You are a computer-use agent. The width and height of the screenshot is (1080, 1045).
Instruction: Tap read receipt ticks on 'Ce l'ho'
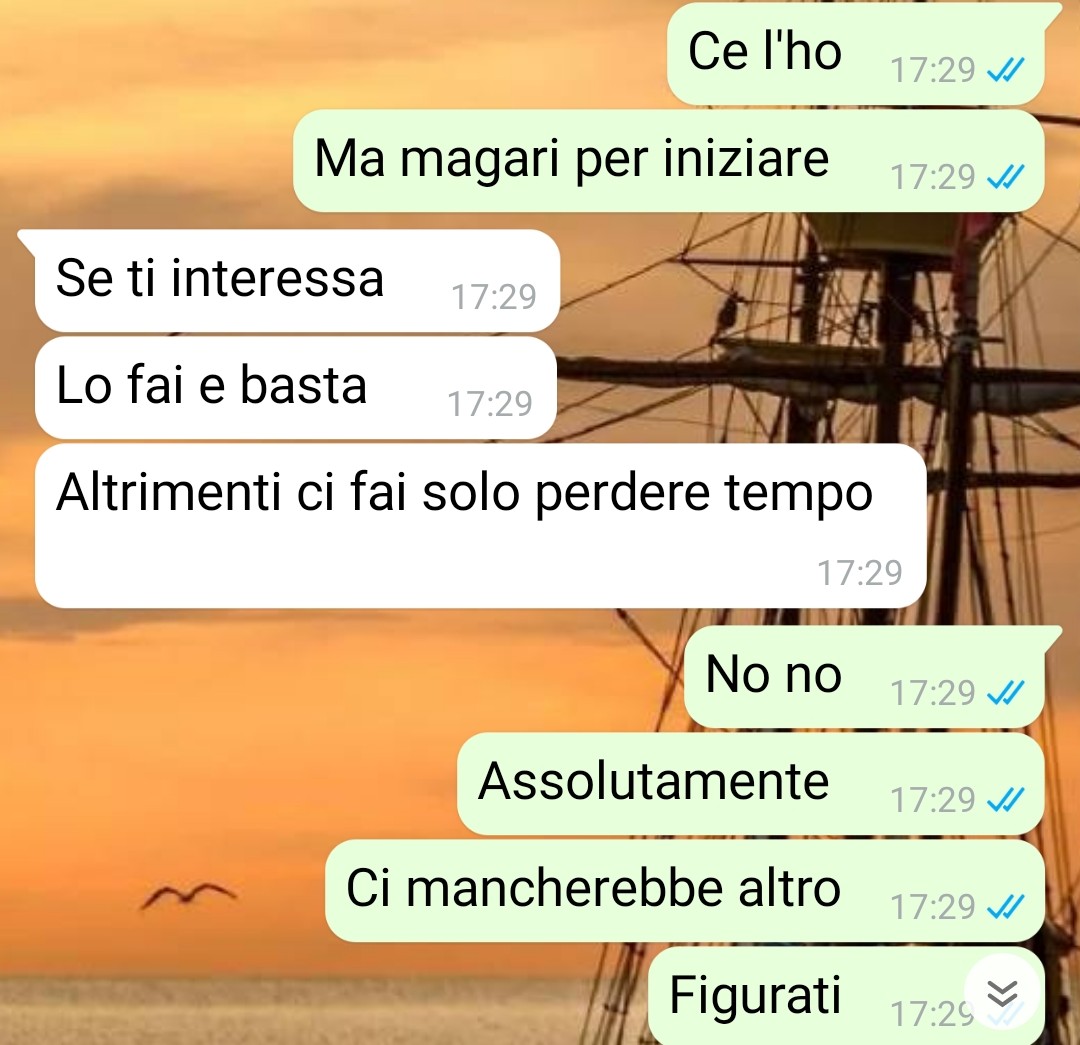[1006, 70]
